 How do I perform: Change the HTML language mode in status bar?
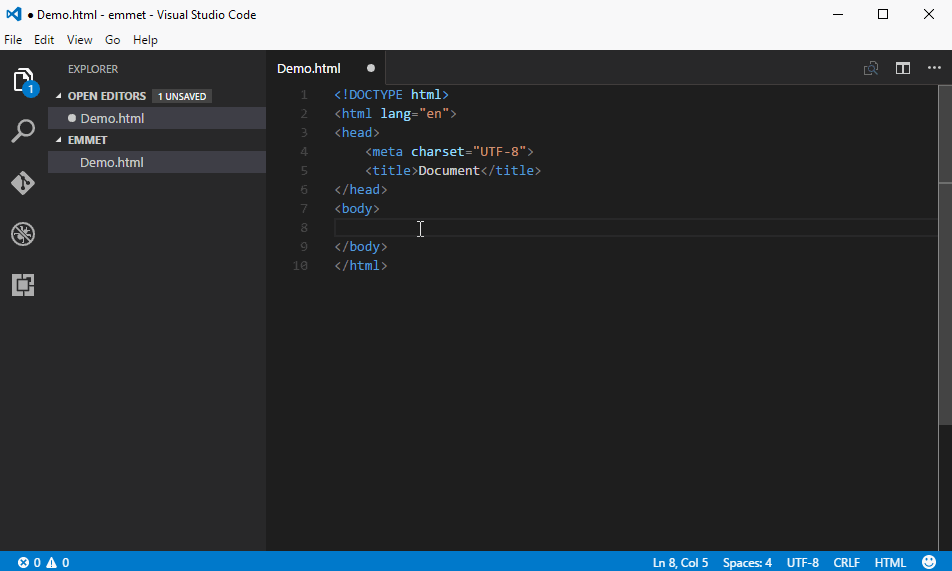(x=890, y=562)
